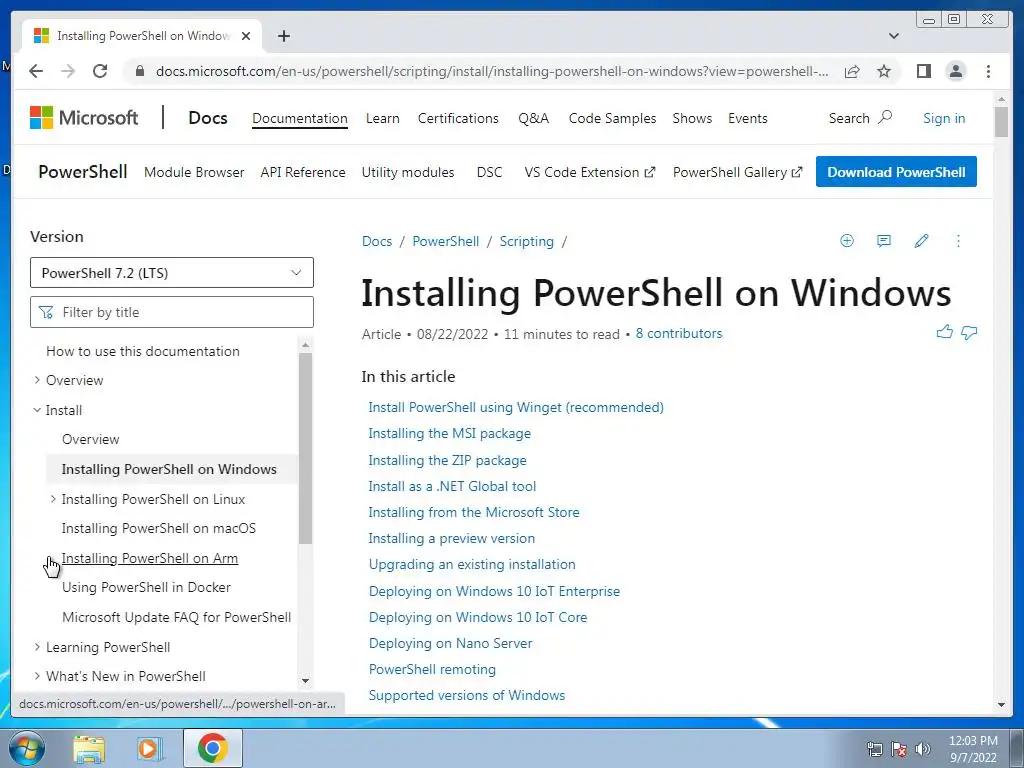Go to Q&A section
Viewport: 1024px width, 768px height.
[534, 118]
